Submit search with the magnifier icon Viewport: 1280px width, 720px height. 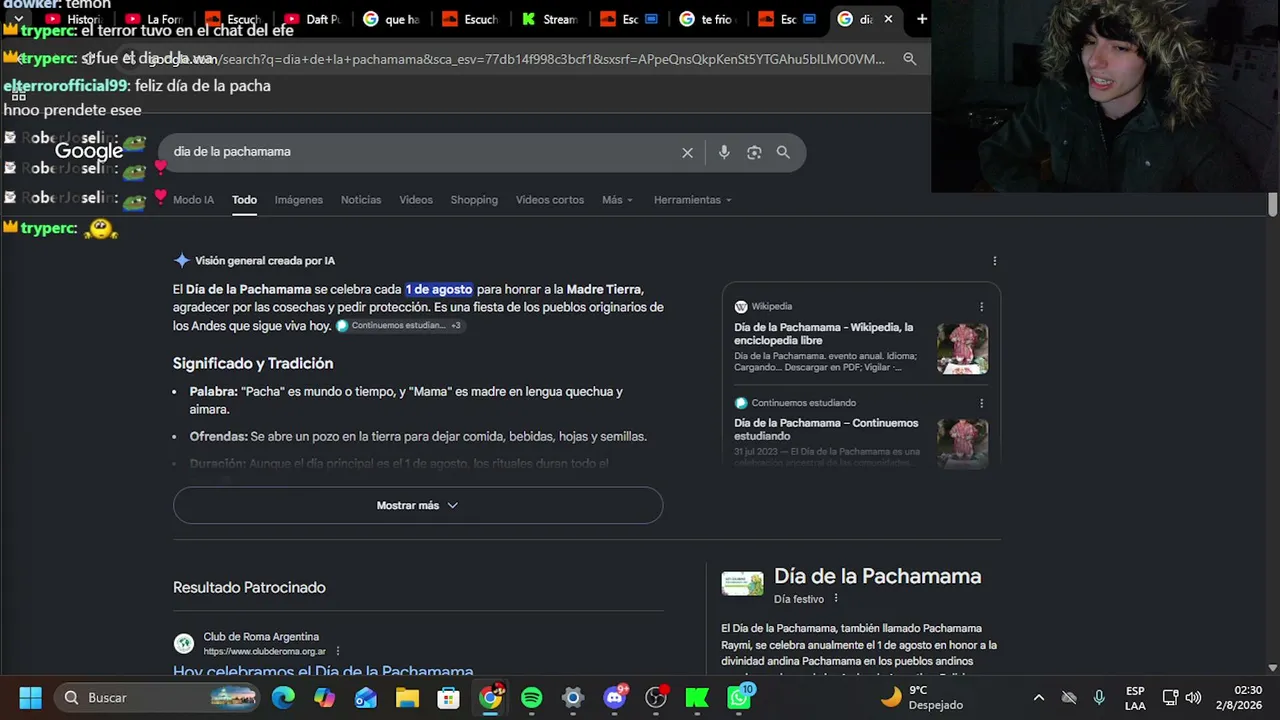pyautogui.click(x=783, y=152)
